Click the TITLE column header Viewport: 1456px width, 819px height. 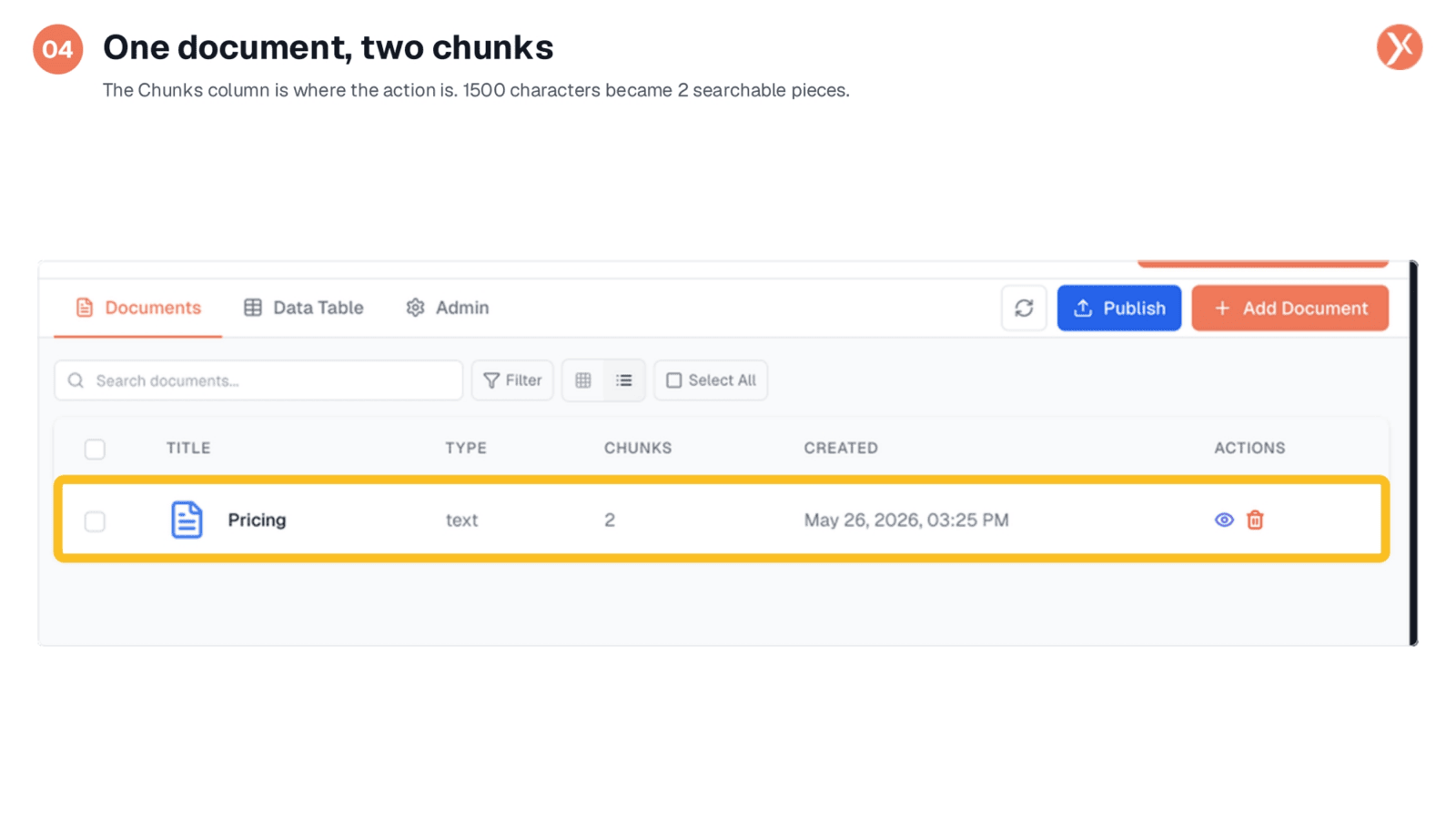188,448
